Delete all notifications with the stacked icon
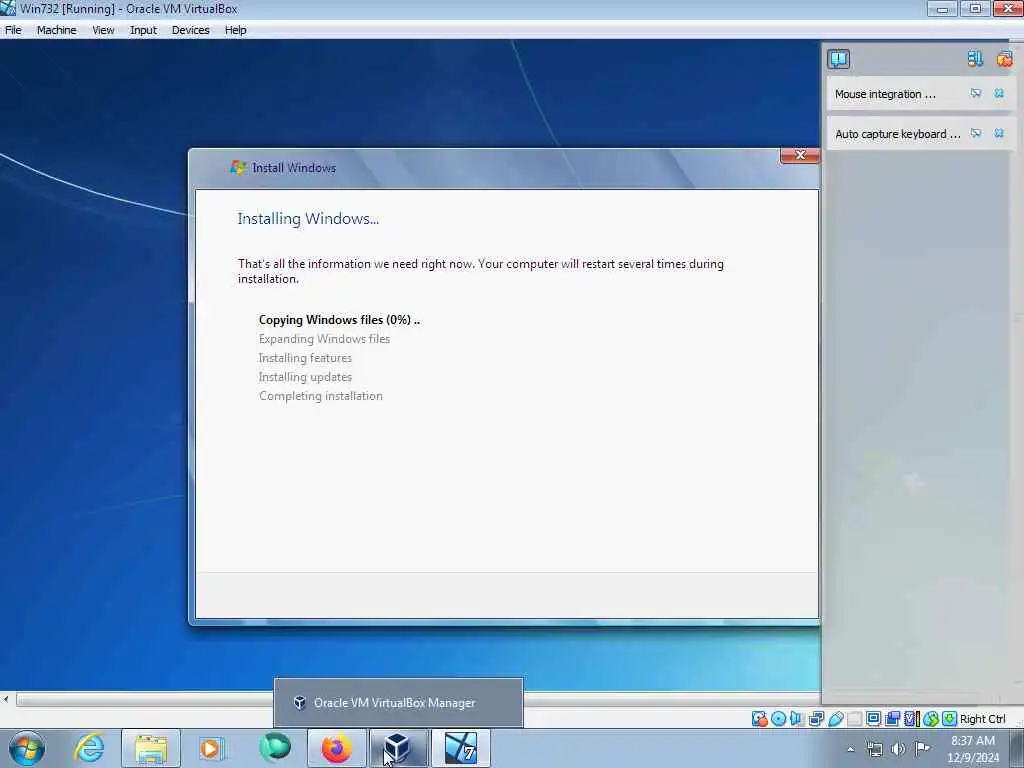The width and height of the screenshot is (1024, 768). click(x=1004, y=59)
